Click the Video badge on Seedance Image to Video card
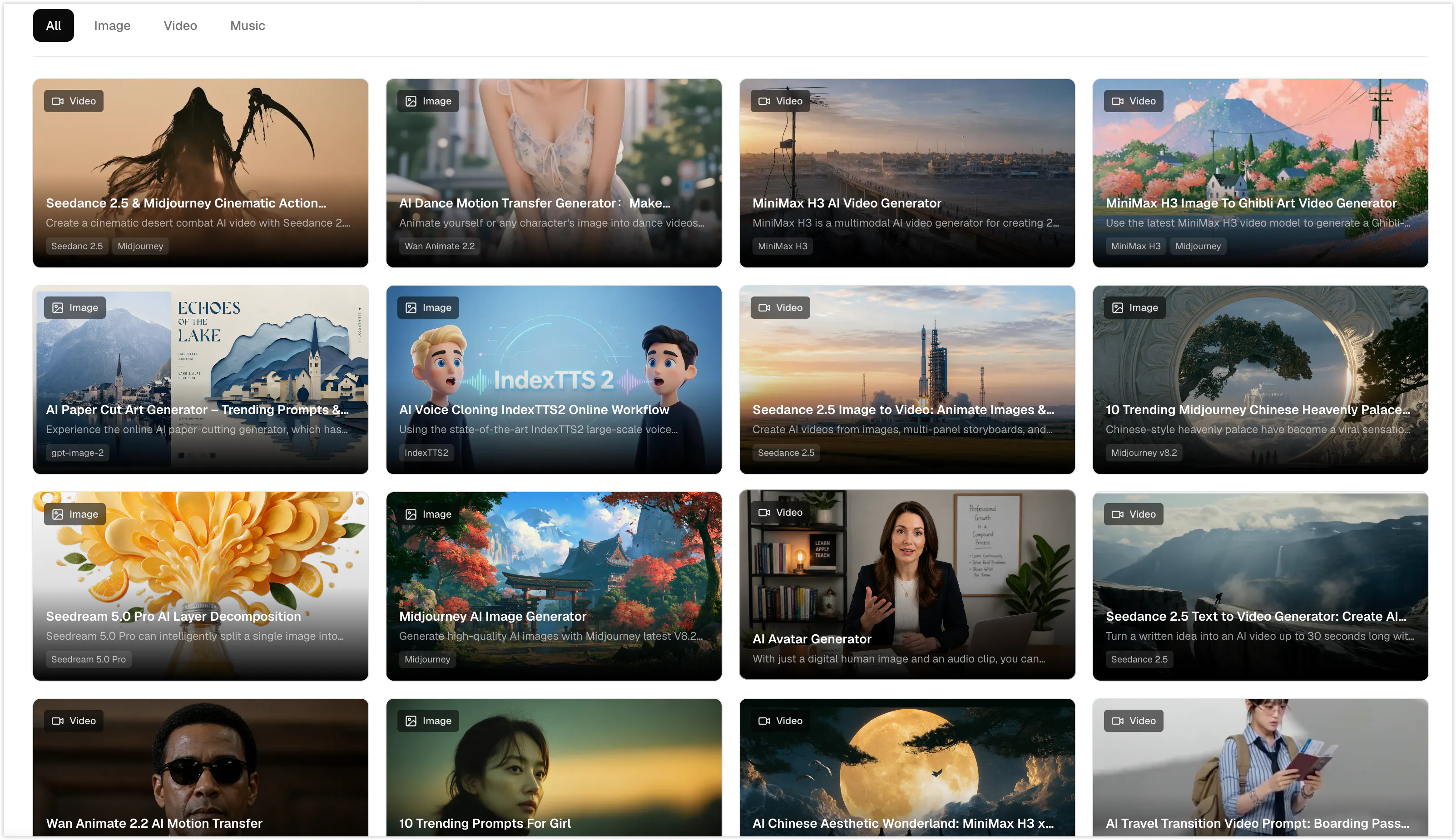The height and width of the screenshot is (840, 1456). click(x=781, y=307)
